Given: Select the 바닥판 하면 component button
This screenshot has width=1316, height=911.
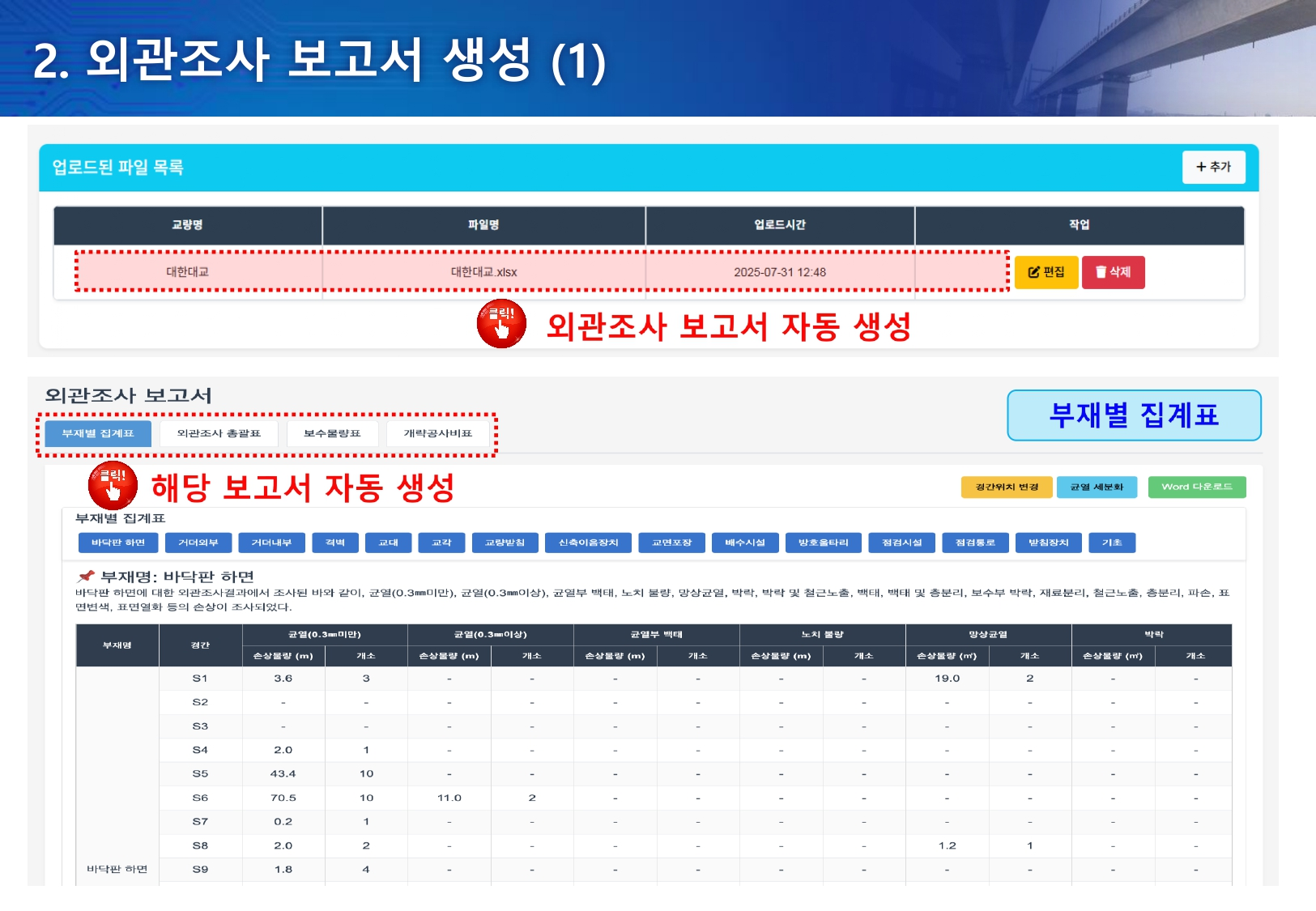Looking at the screenshot, I should tap(118, 543).
